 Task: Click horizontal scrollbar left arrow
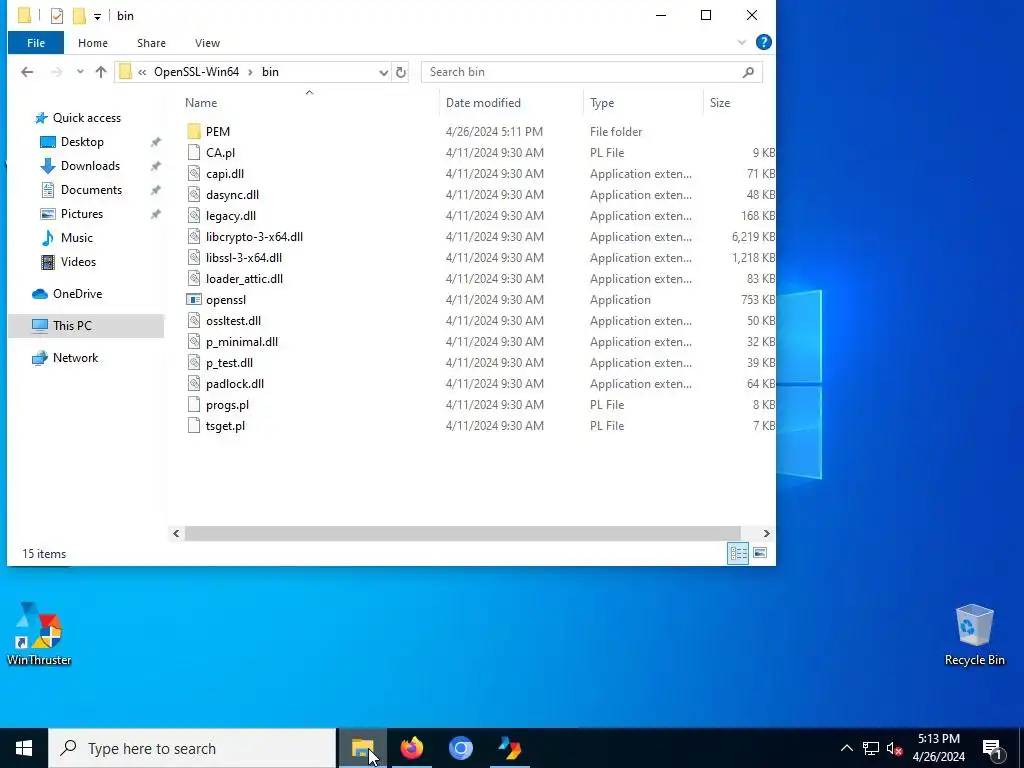[176, 534]
